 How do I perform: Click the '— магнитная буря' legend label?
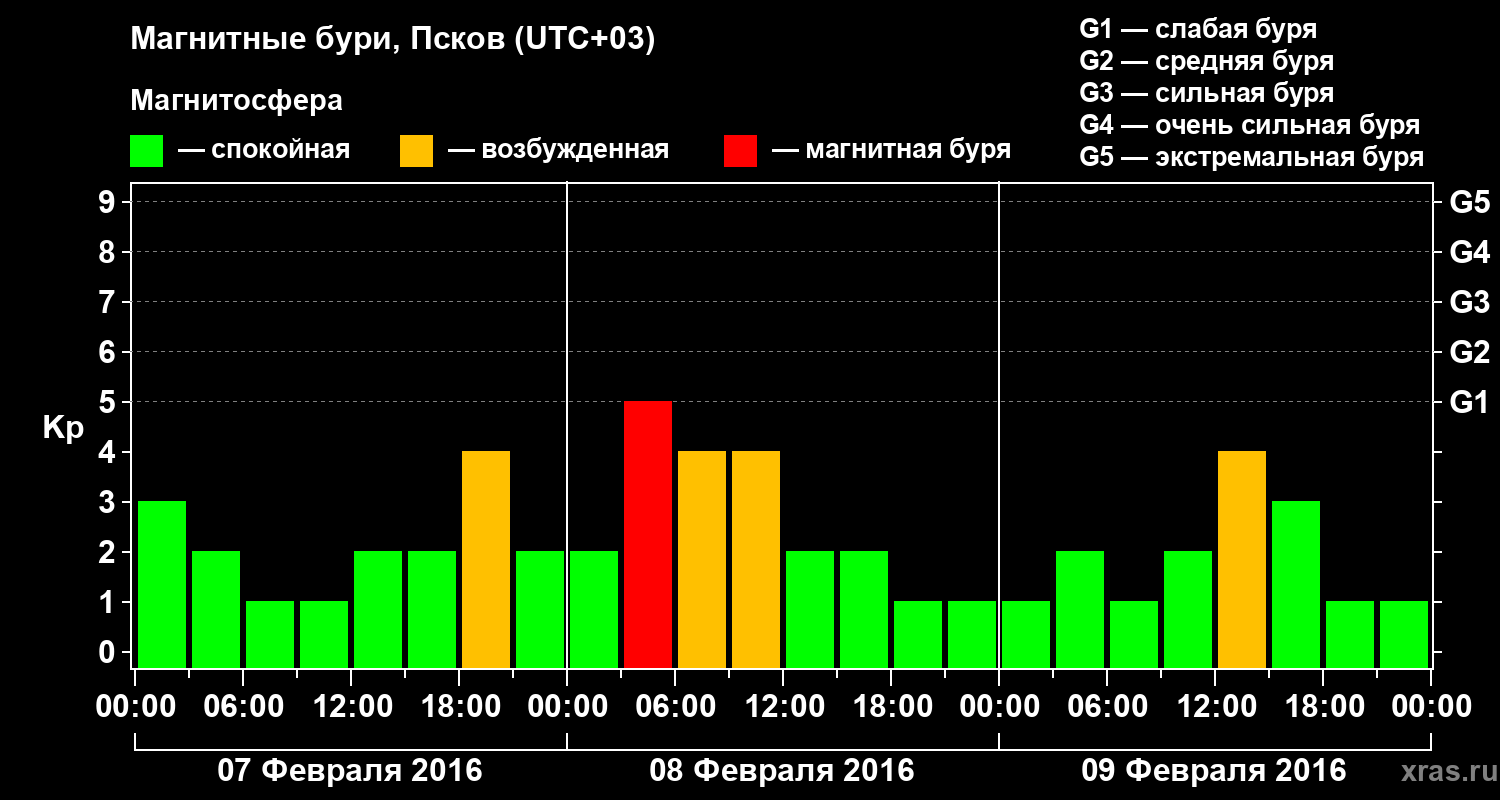coord(891,150)
